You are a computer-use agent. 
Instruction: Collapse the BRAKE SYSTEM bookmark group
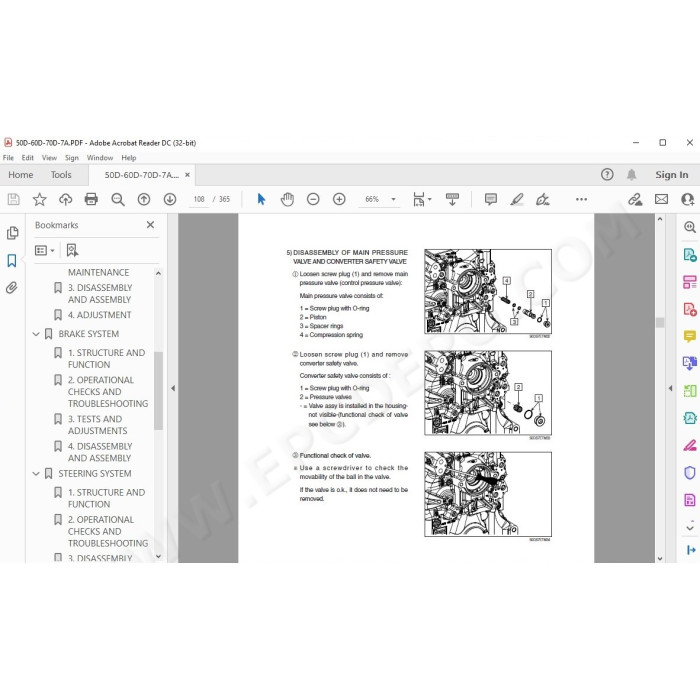point(36,334)
